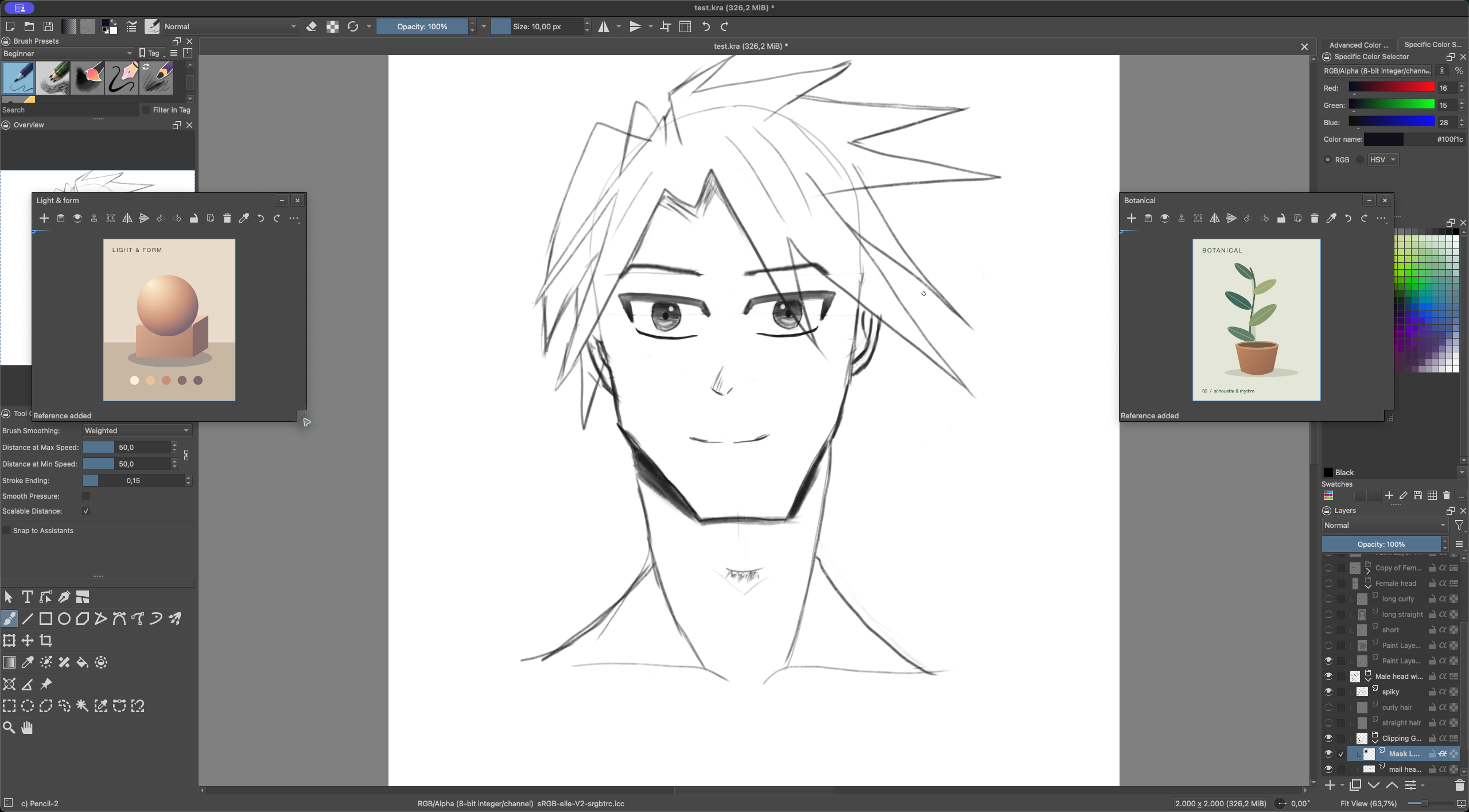
Task: Select the RGB radio button
Action: pos(1327,160)
